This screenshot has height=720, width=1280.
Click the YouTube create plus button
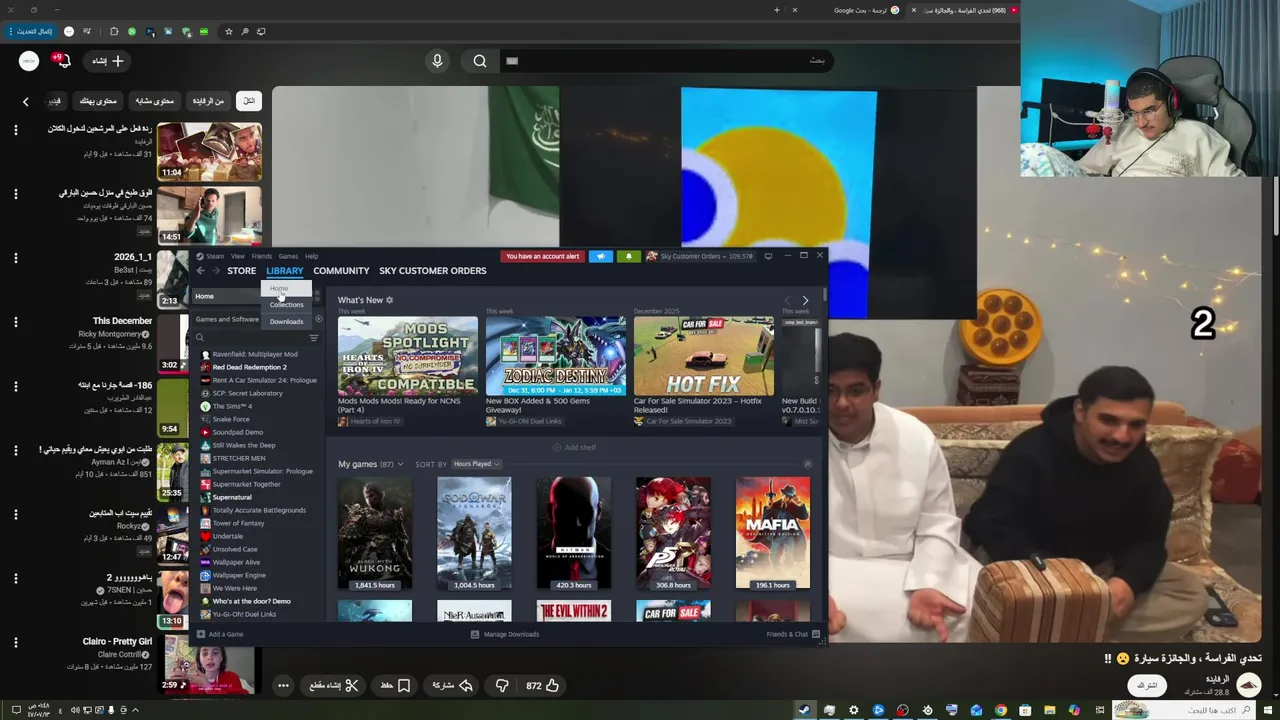click(x=107, y=61)
